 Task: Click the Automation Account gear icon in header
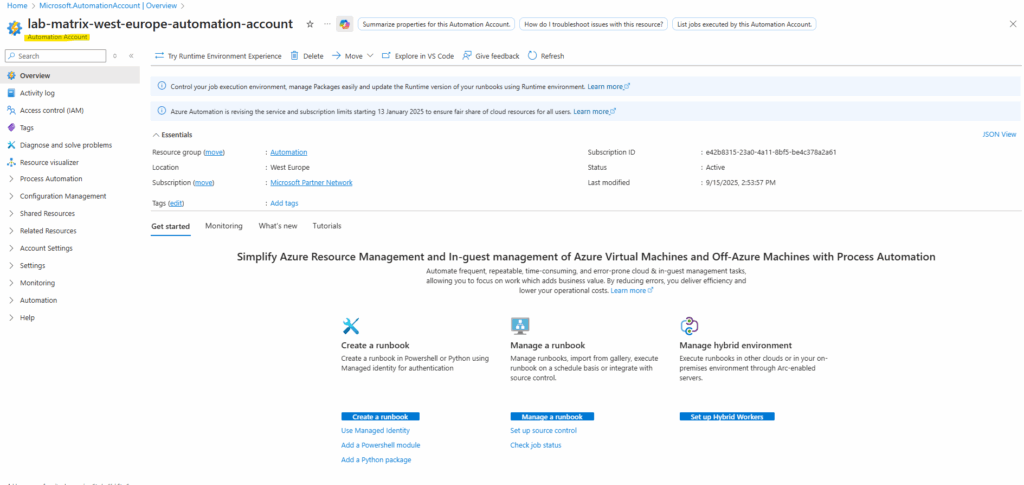pyautogui.click(x=14, y=28)
